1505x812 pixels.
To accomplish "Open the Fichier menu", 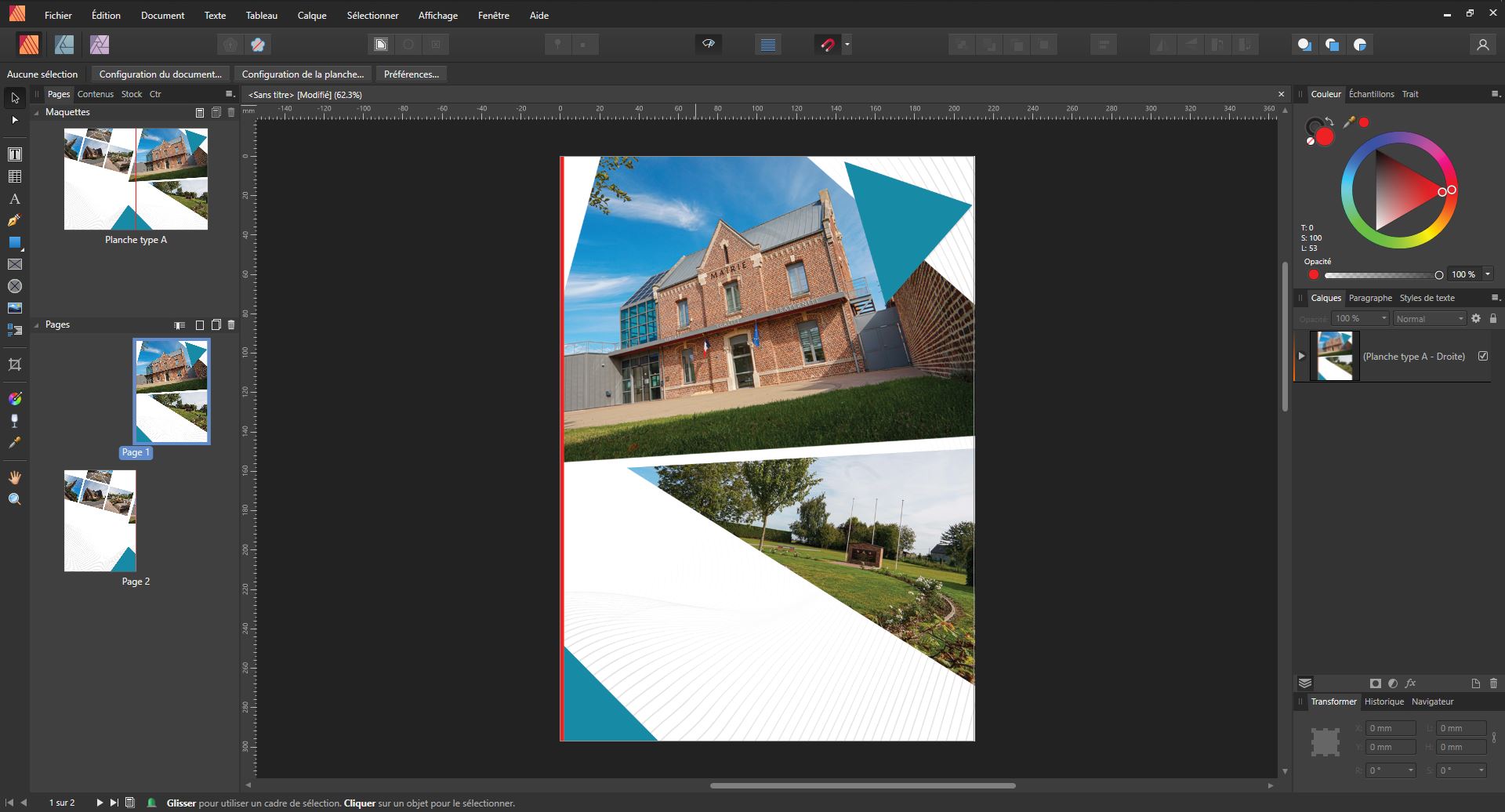I will coord(58,15).
